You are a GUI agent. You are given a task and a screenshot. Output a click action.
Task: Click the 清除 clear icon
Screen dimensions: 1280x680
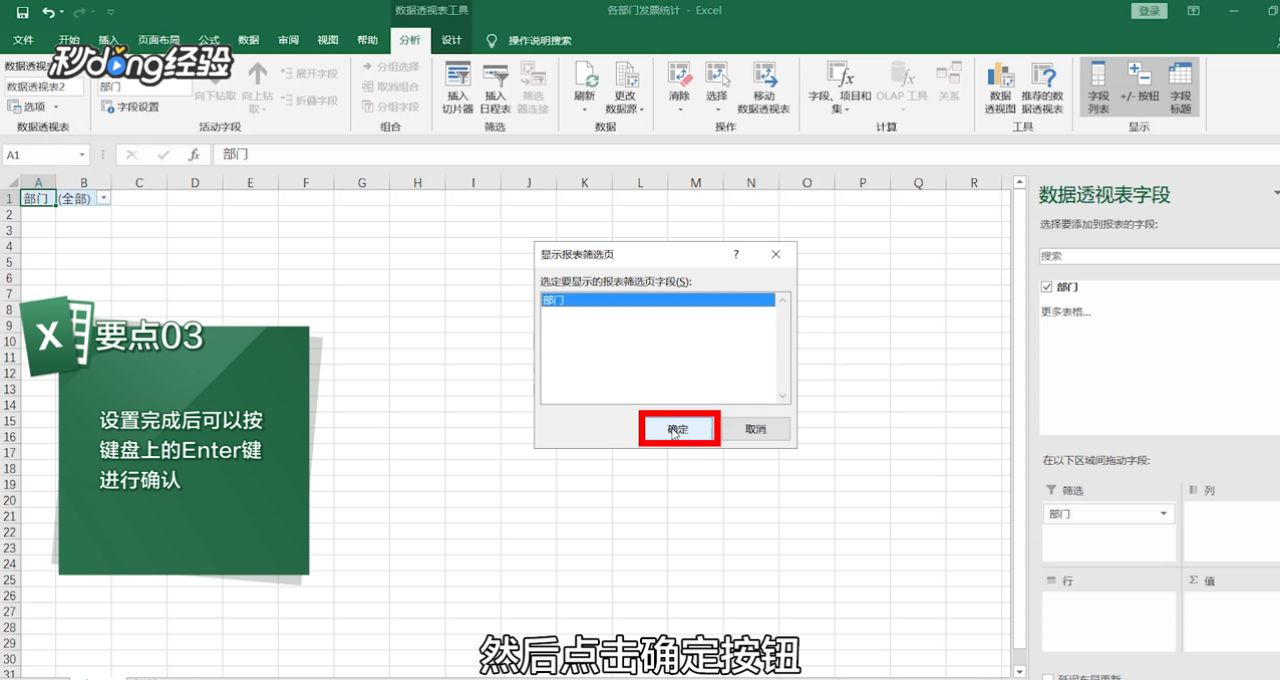point(679,76)
